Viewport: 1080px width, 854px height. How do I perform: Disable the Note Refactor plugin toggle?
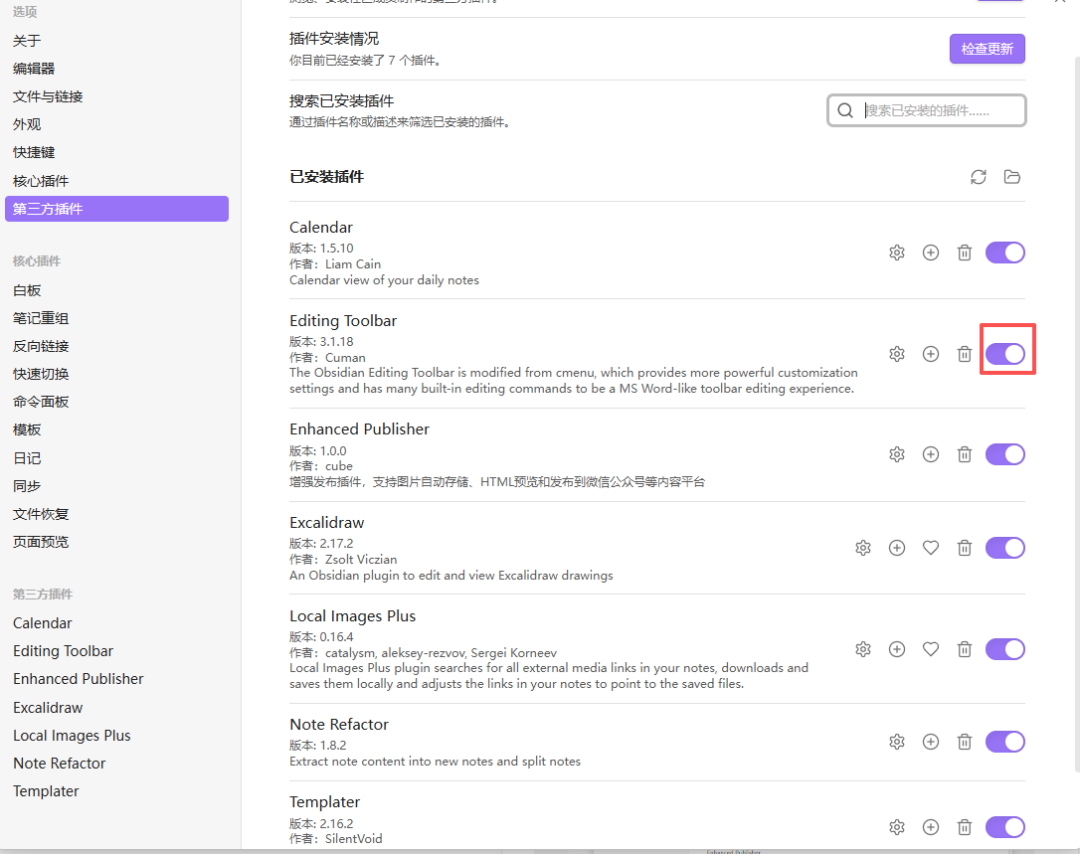1005,742
